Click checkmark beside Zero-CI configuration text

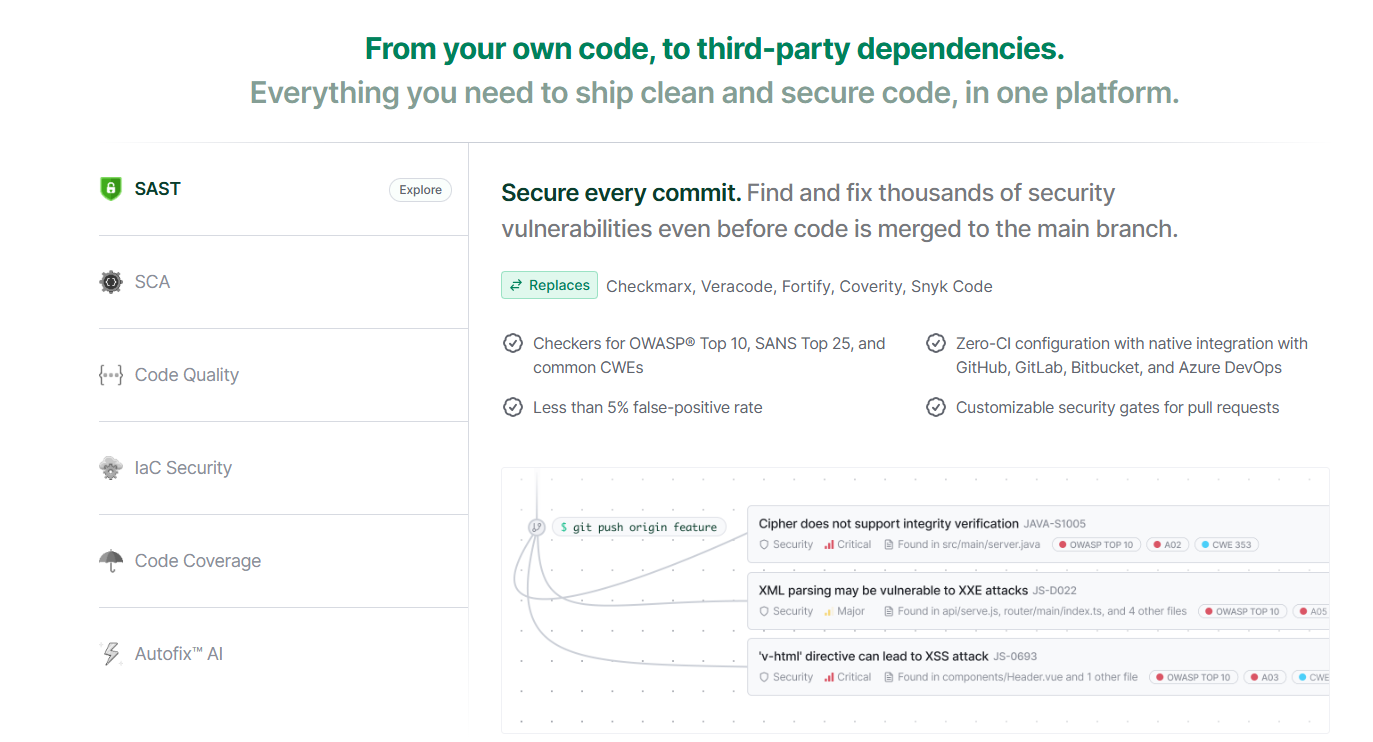pyautogui.click(x=936, y=344)
